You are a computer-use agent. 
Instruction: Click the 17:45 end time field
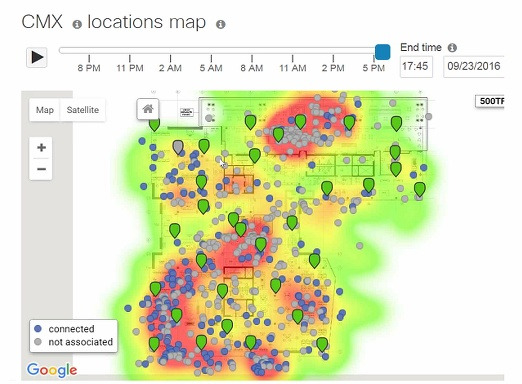click(x=416, y=67)
